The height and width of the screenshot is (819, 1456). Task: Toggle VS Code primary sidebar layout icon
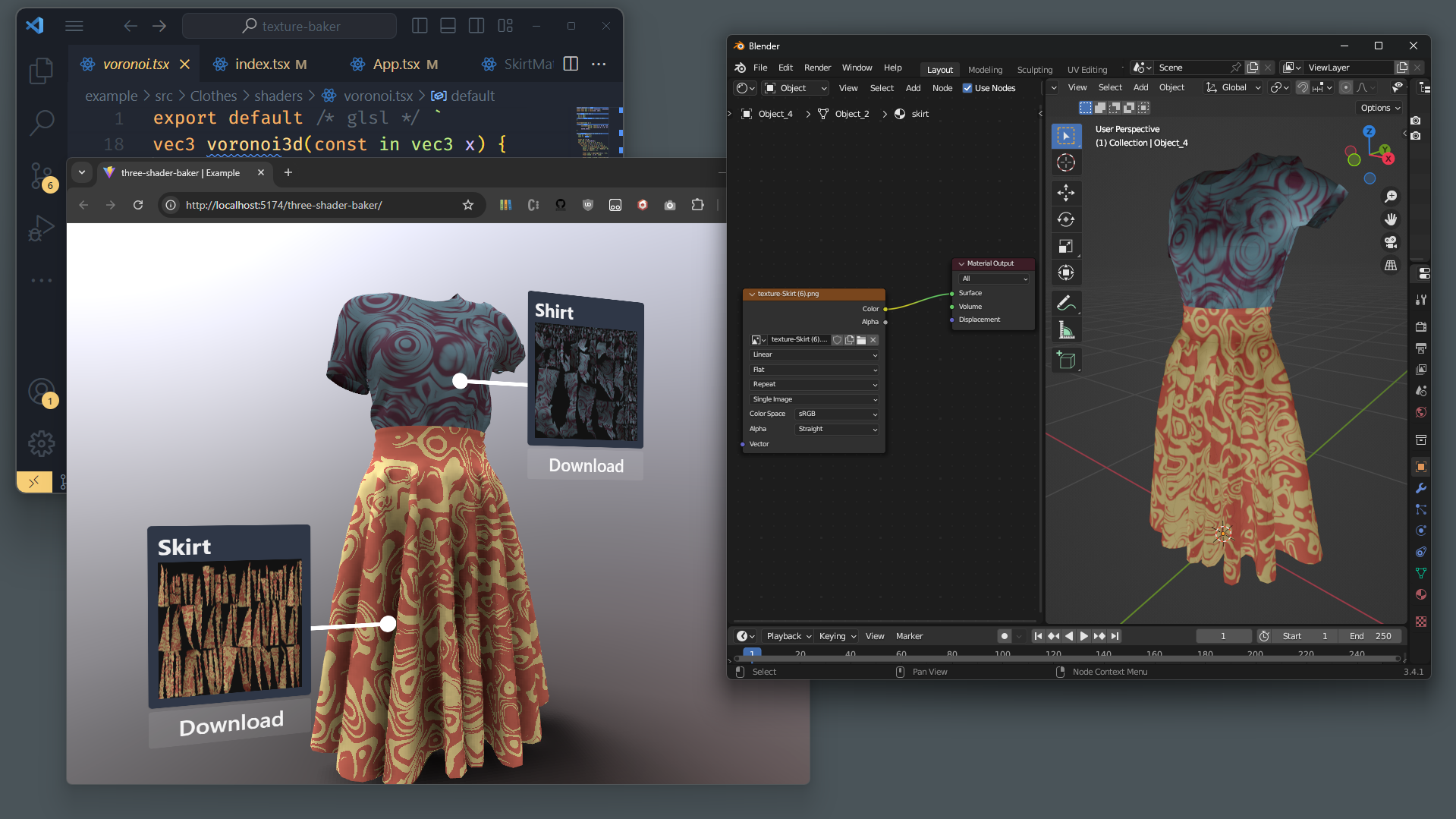point(420,26)
